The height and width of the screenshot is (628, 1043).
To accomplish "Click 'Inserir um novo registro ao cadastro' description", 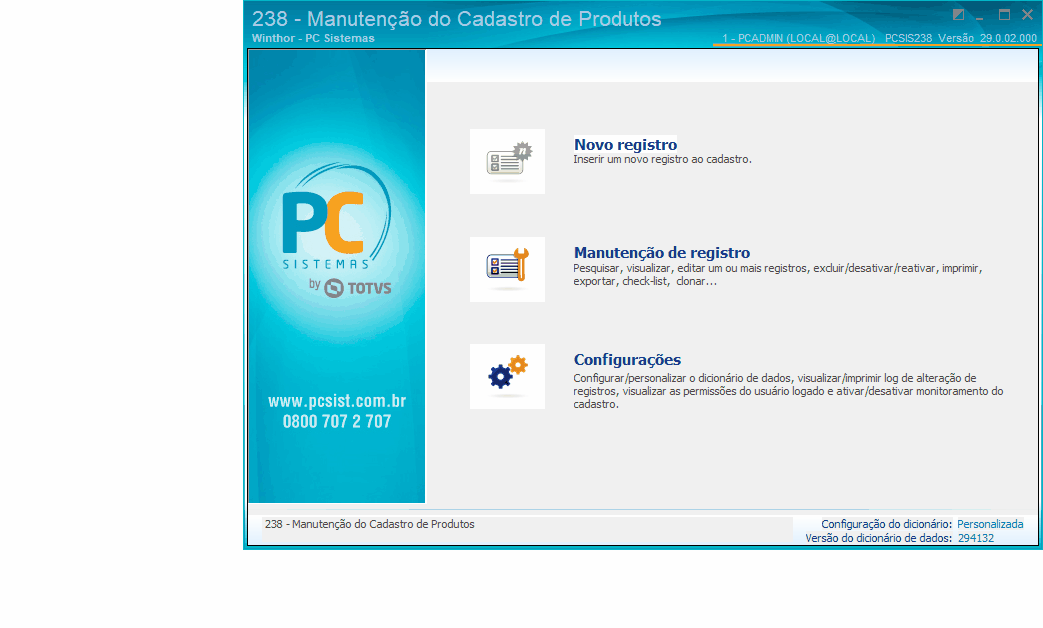I will (663, 160).
